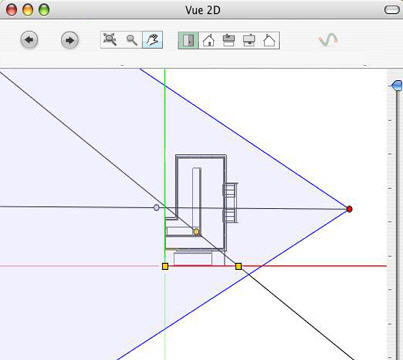403x360 pixels.
Task: Select the magnifying glass zoom tool
Action: pyautogui.click(x=132, y=40)
